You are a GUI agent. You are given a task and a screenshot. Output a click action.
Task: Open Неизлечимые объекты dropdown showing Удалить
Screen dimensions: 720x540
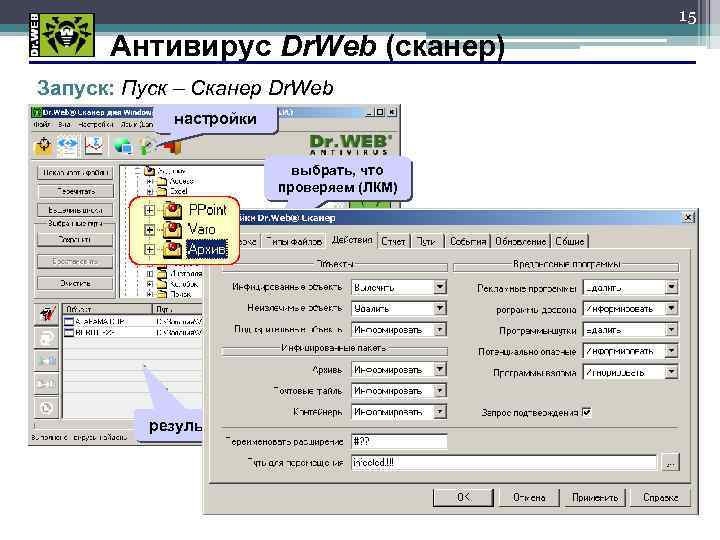440,308
